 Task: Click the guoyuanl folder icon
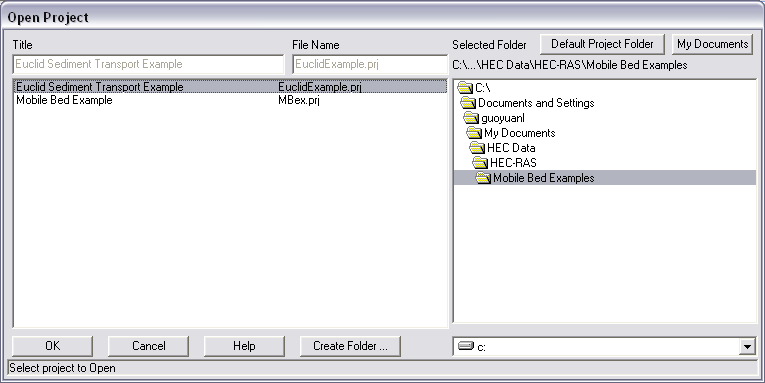(471, 118)
